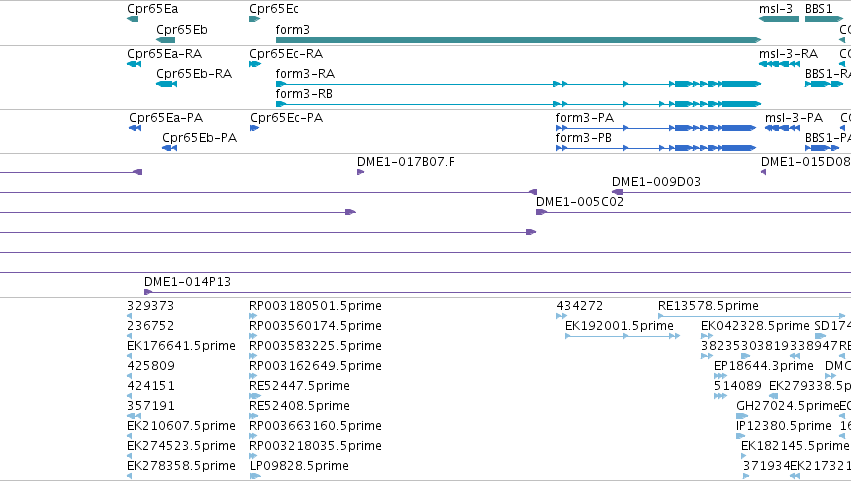
Task: Click the Cpr65Eb-RA transcript label
Action: (194, 74)
